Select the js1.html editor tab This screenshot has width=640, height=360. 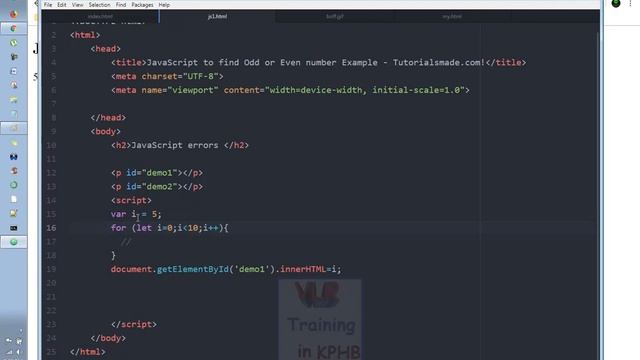pos(217,17)
